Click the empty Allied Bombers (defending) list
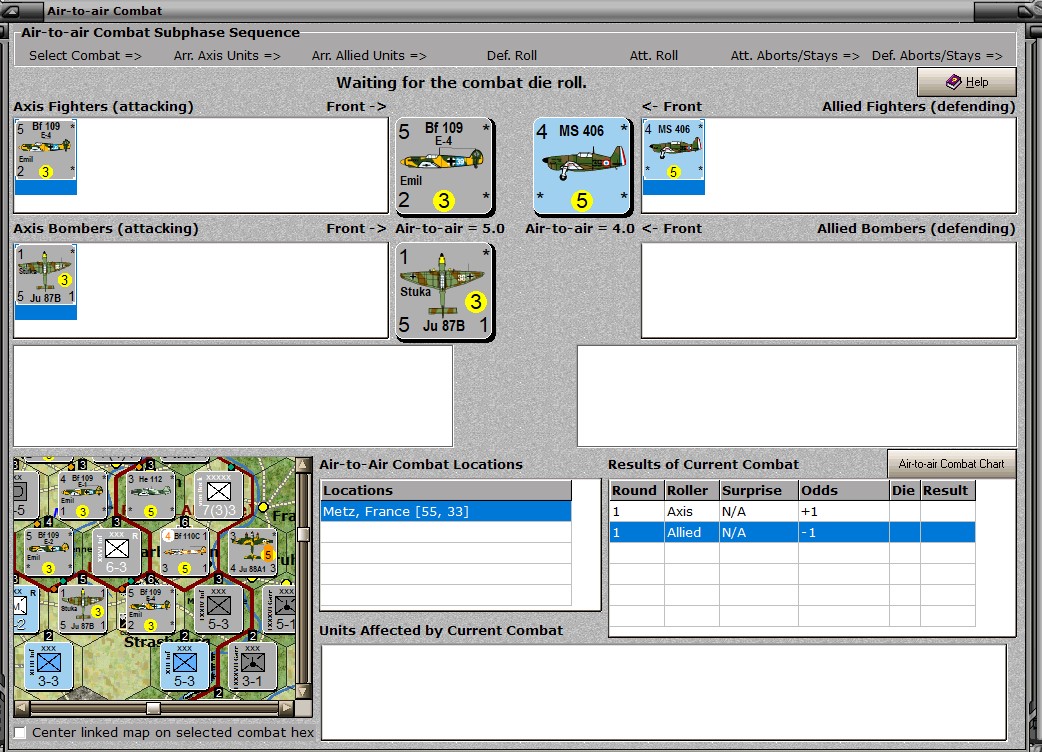 [829, 290]
